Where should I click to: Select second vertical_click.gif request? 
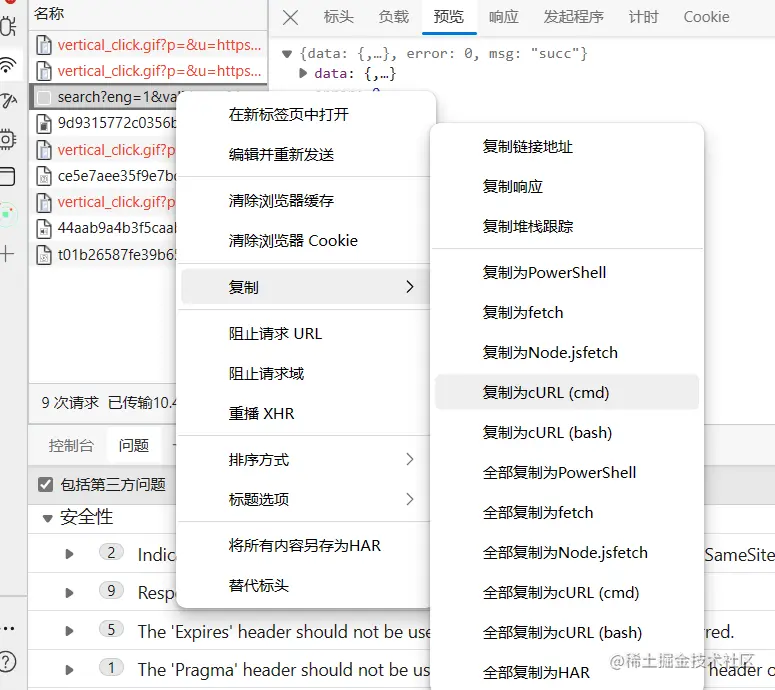tap(149, 71)
